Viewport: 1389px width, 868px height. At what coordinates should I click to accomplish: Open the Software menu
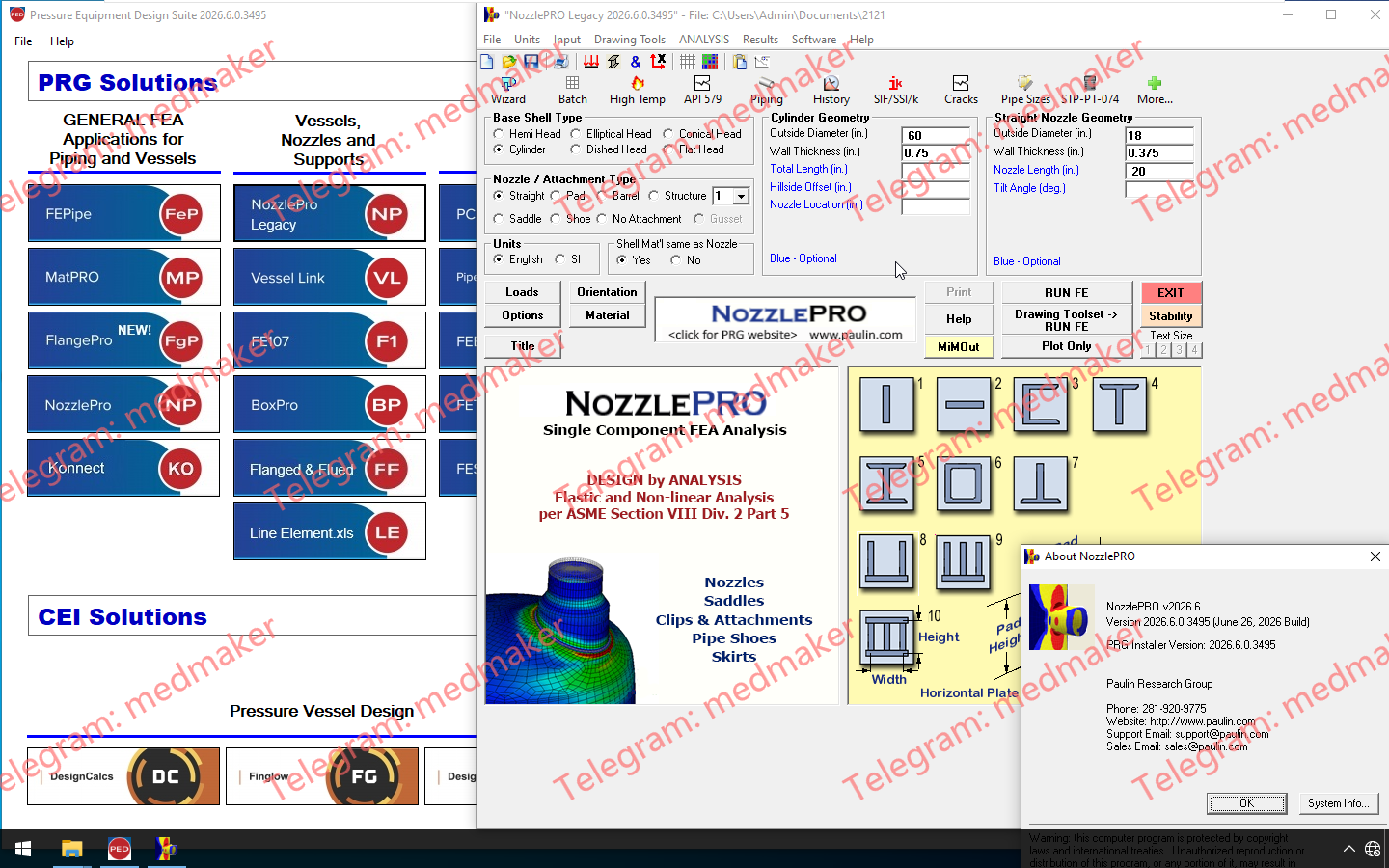814,40
